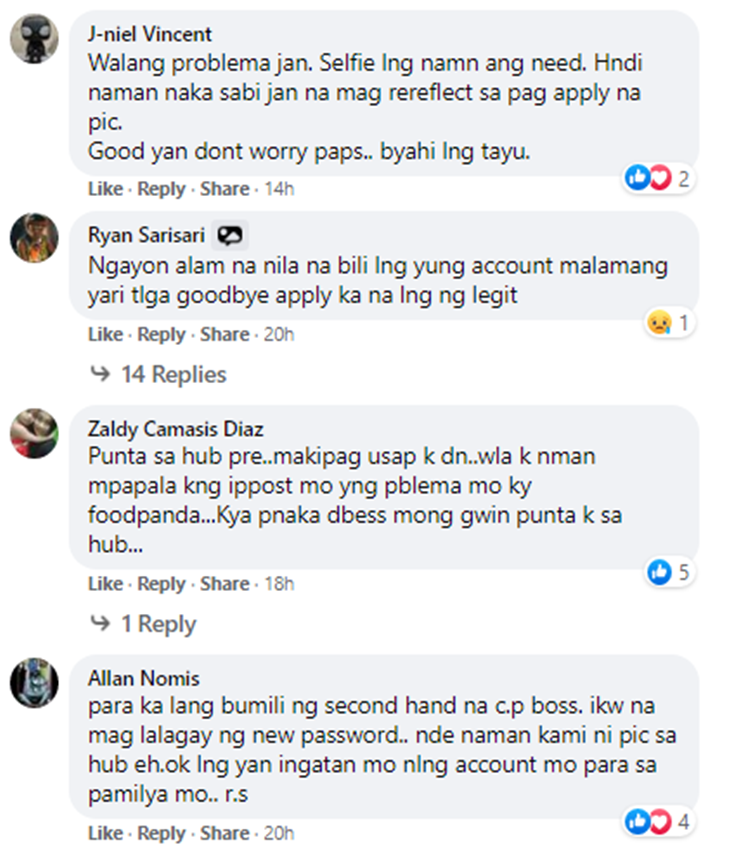This screenshot has height=854, width=750.
Task: Reply to Ryan Sarisari's comment
Action: (161, 334)
